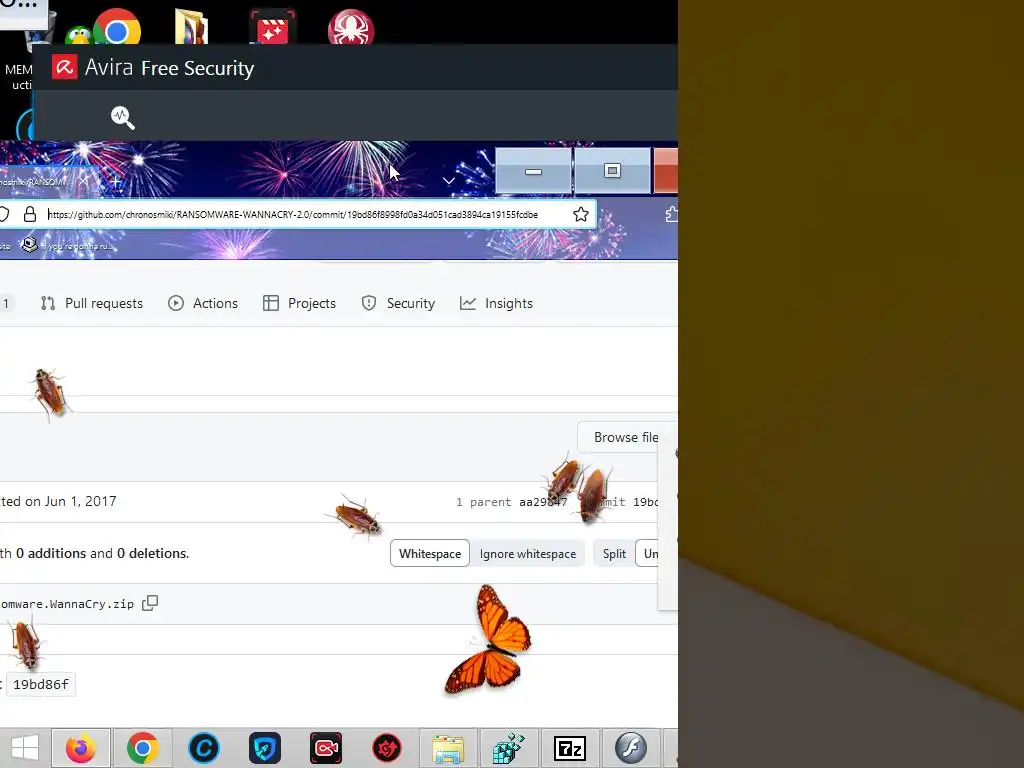The image size is (1024, 768).
Task: Launch the red star video app desktop icon
Action: [272, 28]
